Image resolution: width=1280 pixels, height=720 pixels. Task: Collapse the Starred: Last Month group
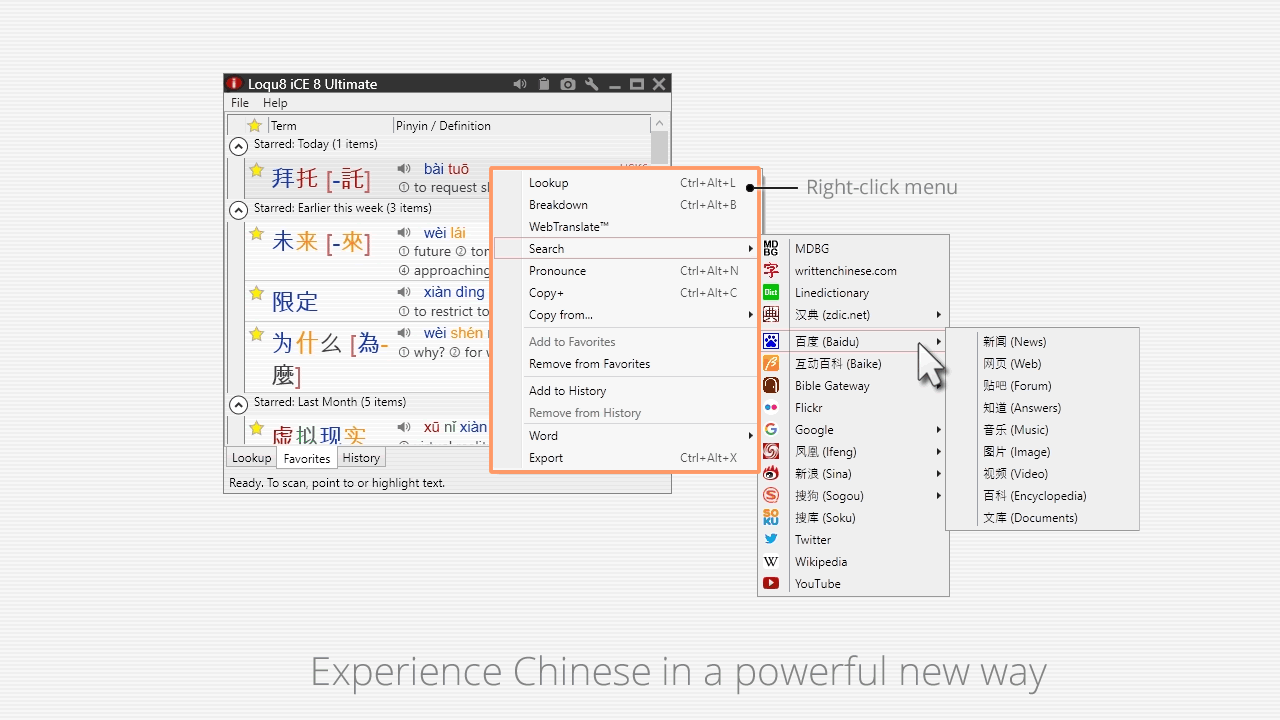point(238,404)
